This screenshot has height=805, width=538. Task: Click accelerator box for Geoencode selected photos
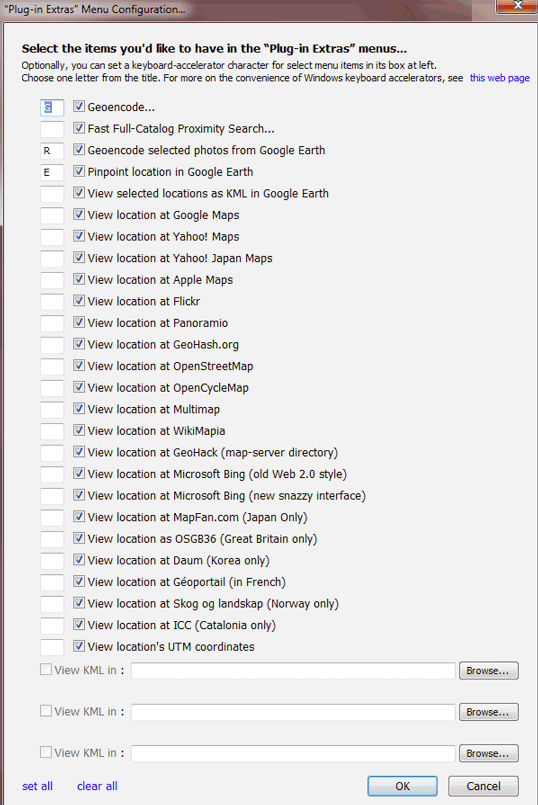52,150
